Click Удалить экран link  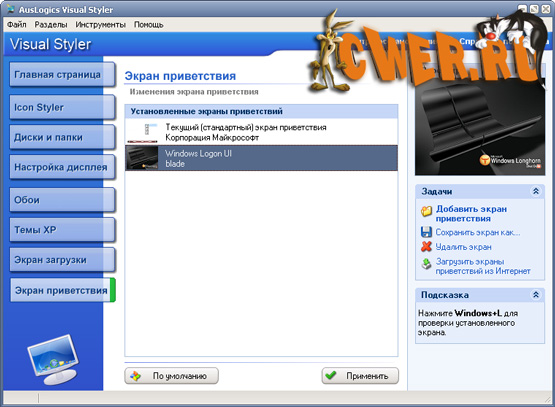[463, 247]
